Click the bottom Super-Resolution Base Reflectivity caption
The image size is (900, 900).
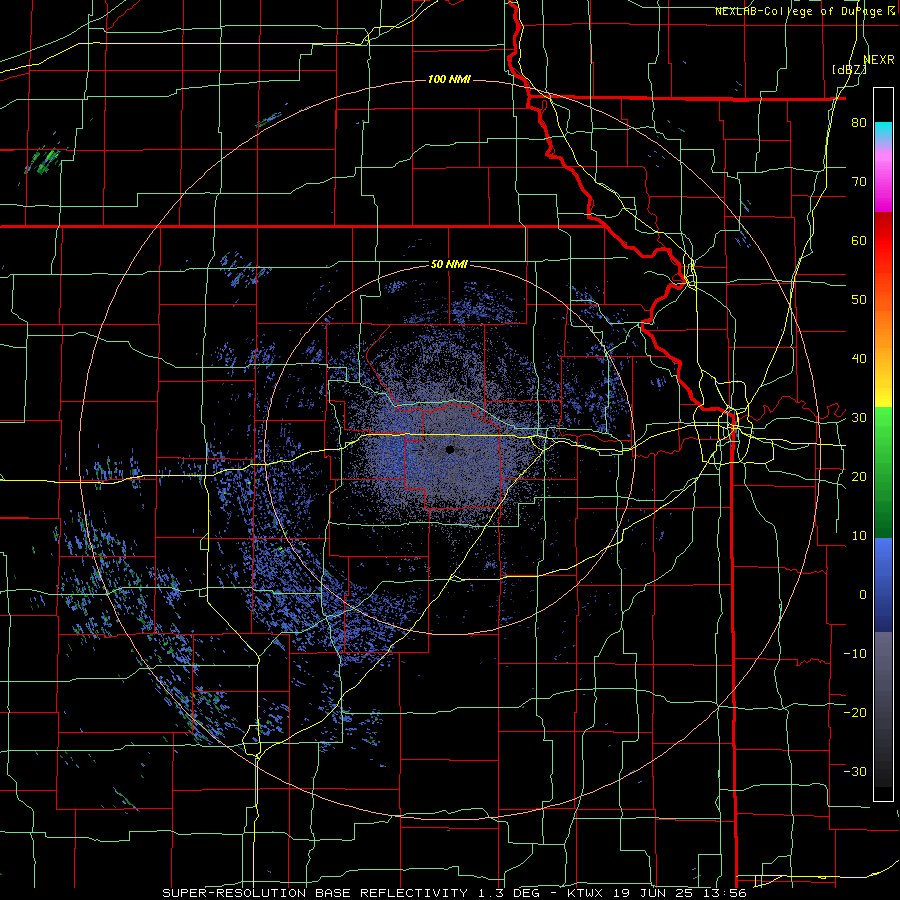point(454,893)
